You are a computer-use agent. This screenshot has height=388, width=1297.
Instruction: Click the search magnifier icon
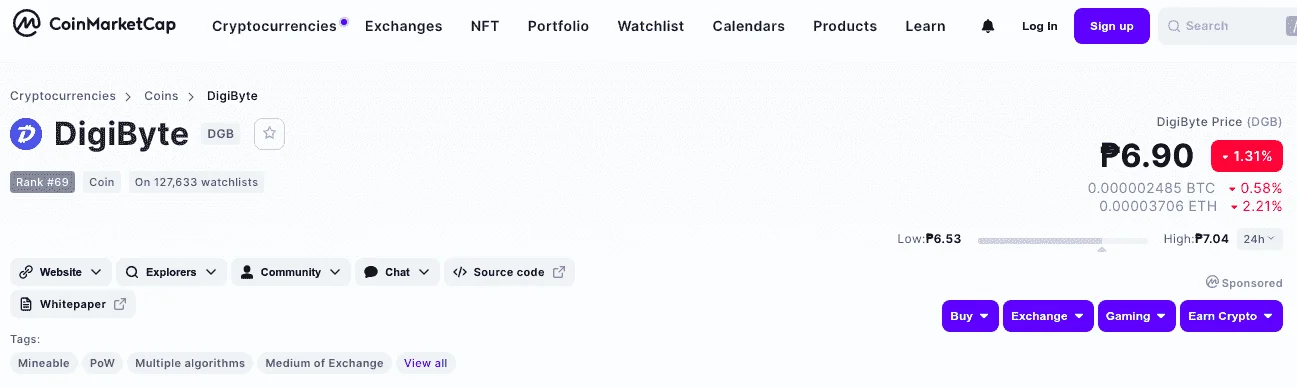(x=1174, y=26)
